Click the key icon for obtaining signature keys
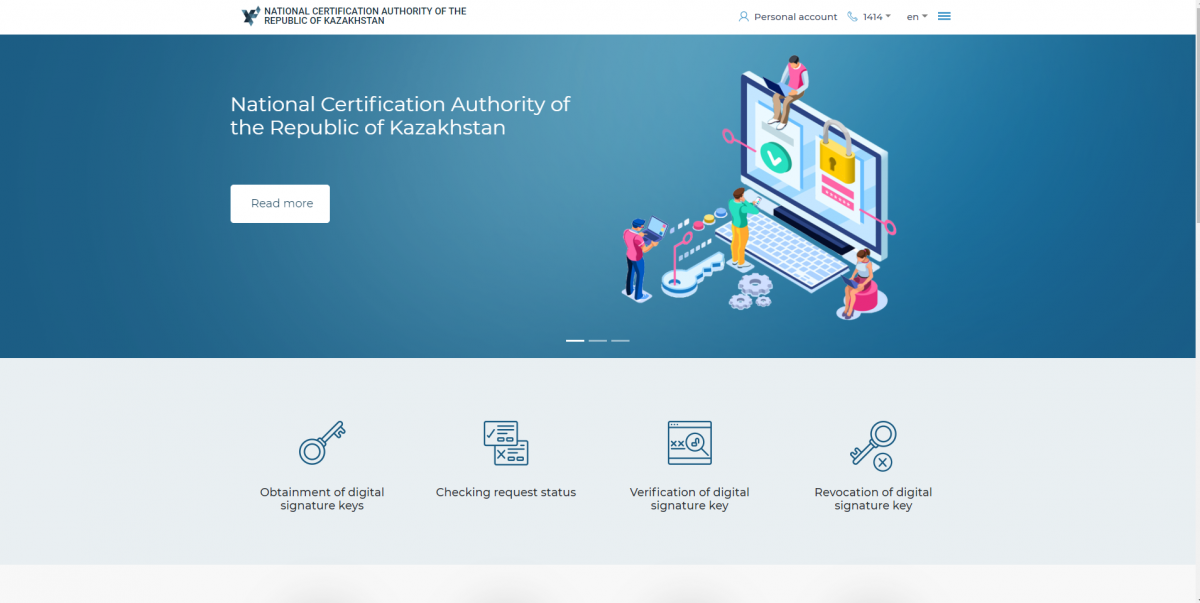 click(x=322, y=443)
